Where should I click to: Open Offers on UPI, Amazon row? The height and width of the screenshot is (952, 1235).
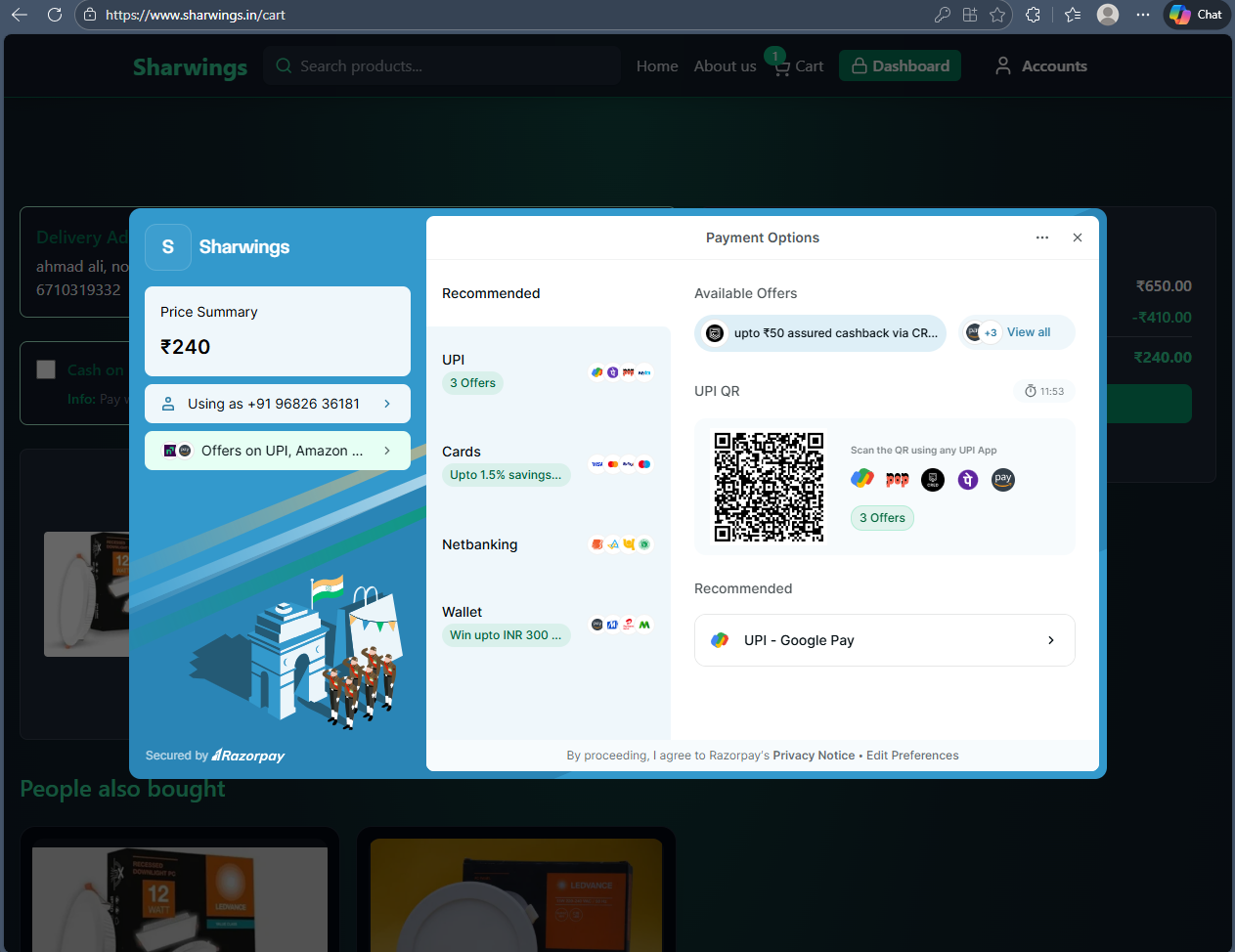pos(278,451)
